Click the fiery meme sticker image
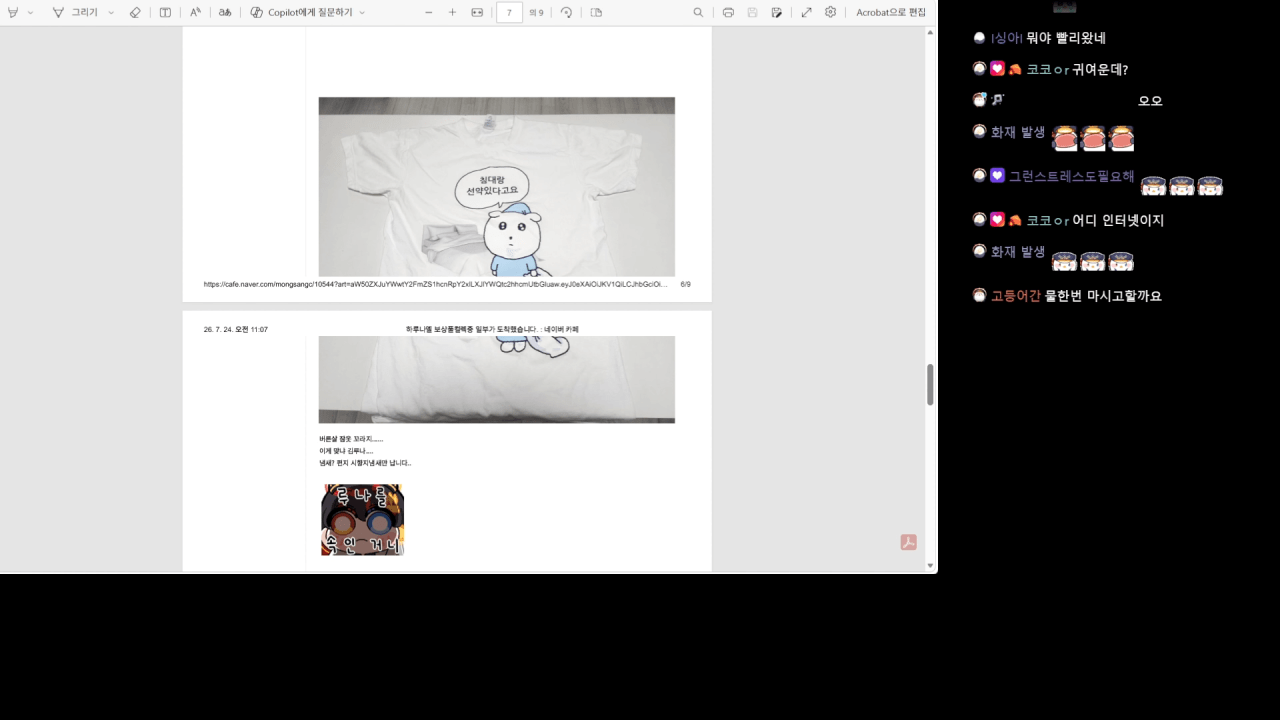The width and height of the screenshot is (1280, 720). pos(362,520)
